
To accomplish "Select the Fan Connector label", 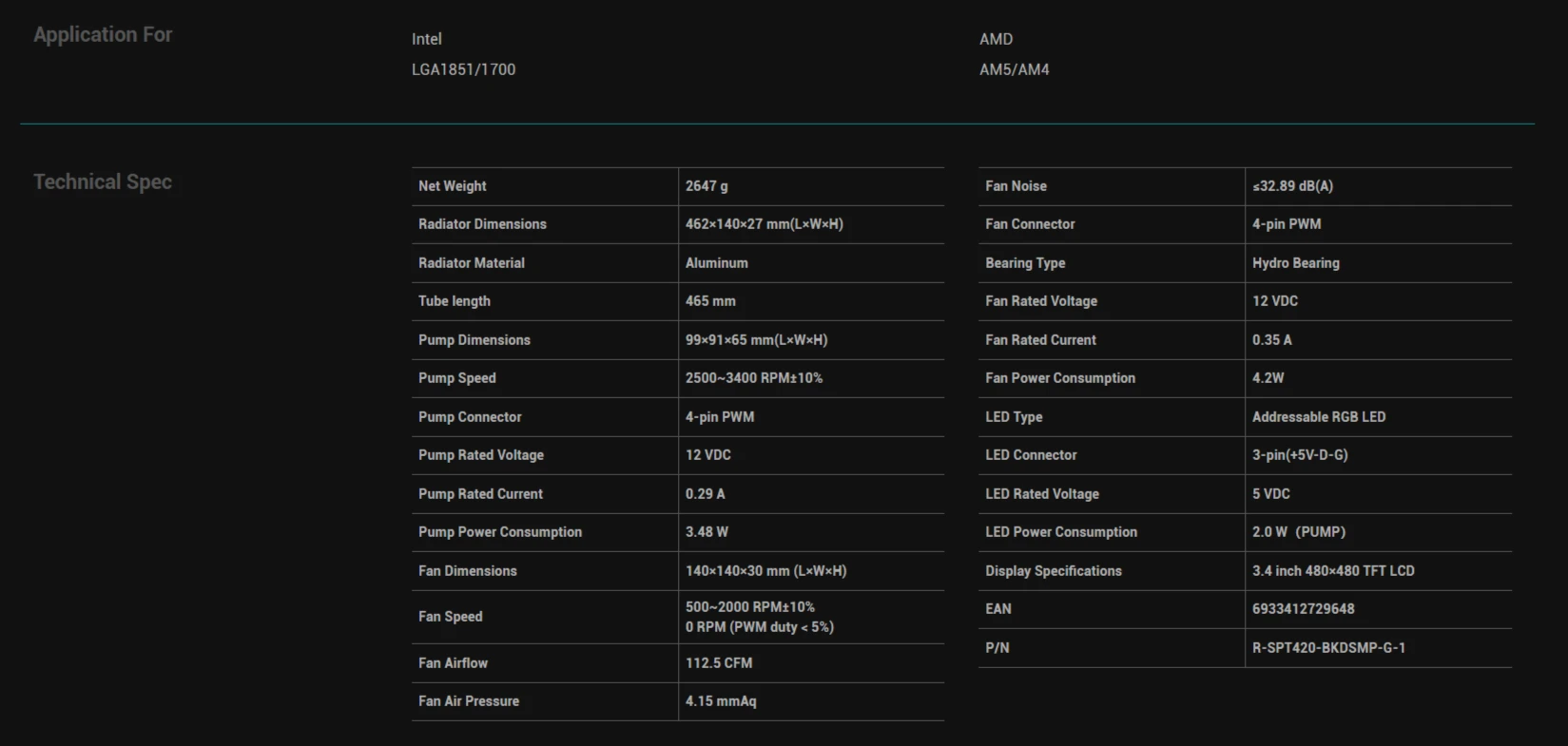I will [x=1030, y=224].
